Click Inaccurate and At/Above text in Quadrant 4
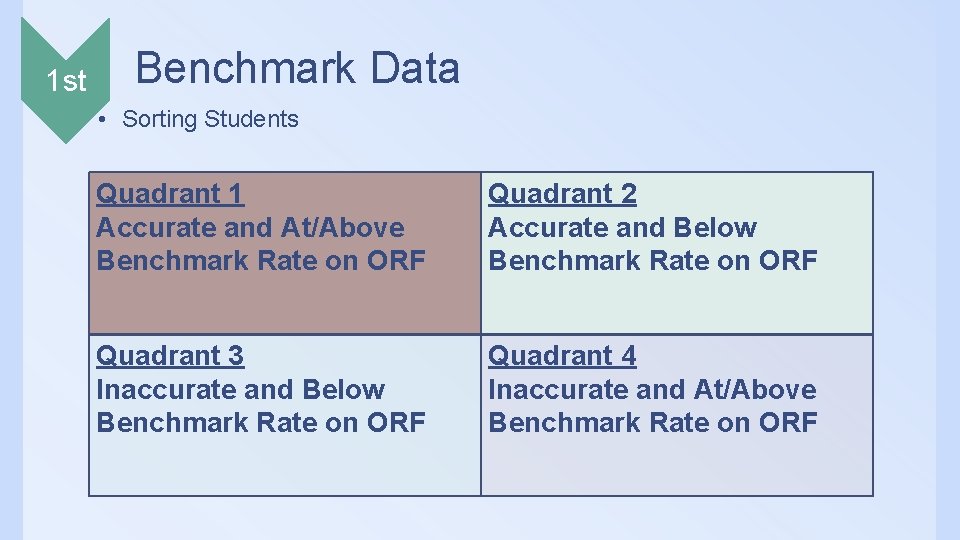Viewport: 960px width, 540px height. [x=652, y=389]
